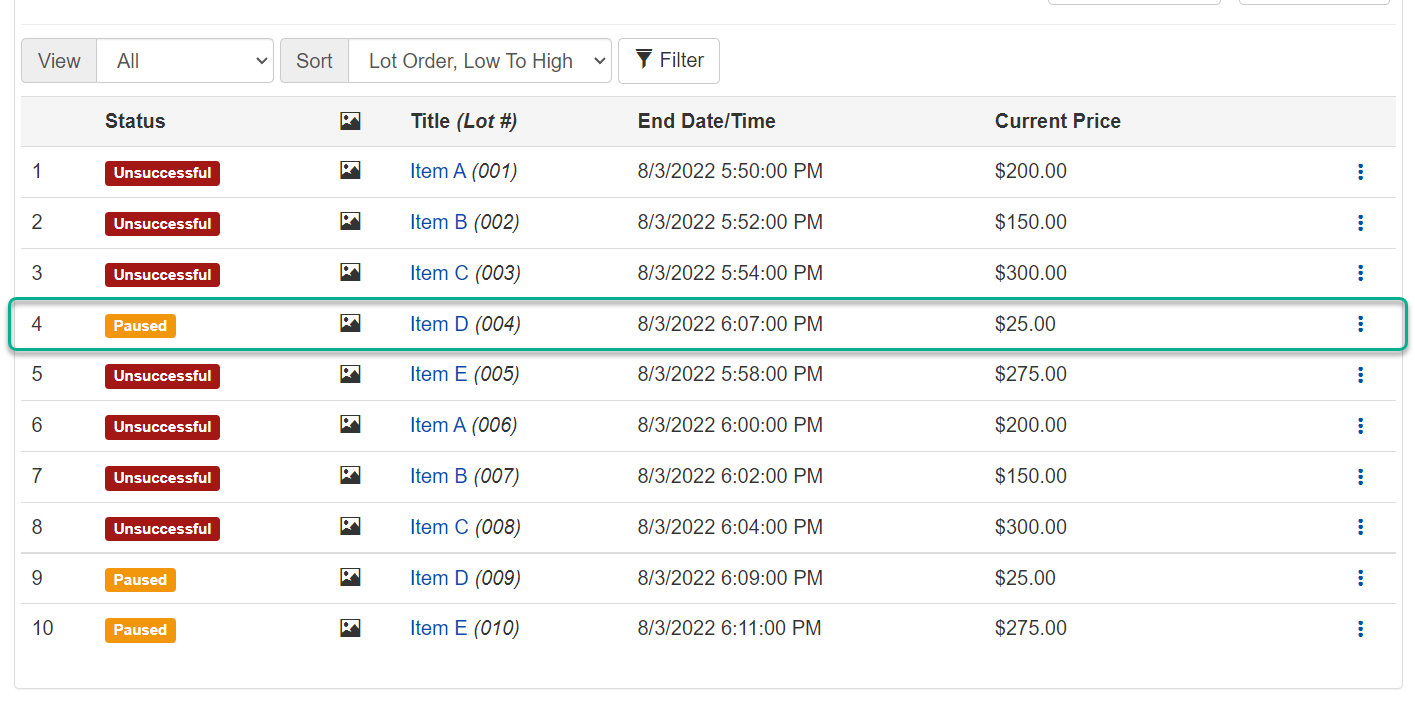Viewport: 1415px width, 702px height.
Task: Open actions menu for Item E (005)
Action: [x=1360, y=375]
